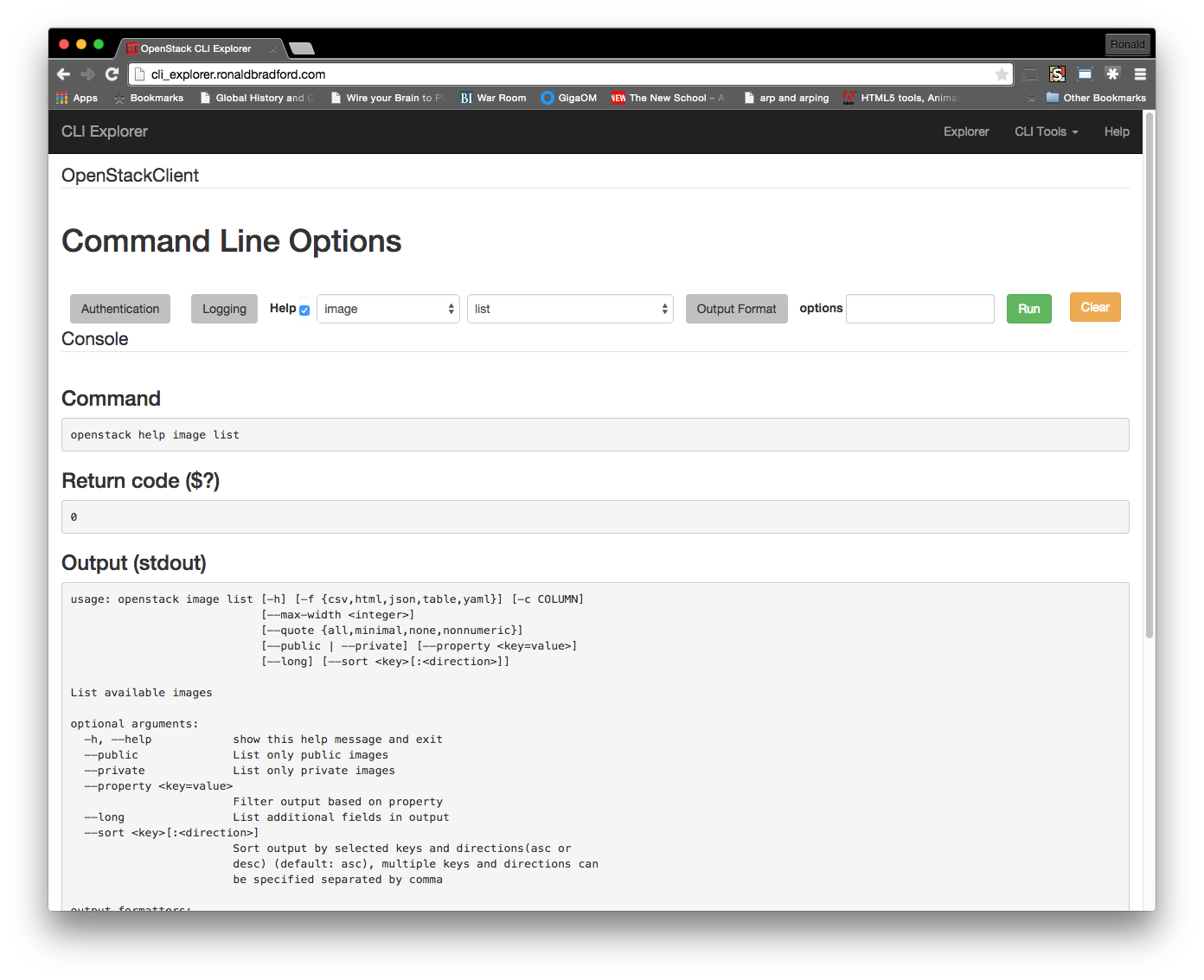The width and height of the screenshot is (1204, 980).
Task: Focus the options text field
Action: (x=920, y=309)
